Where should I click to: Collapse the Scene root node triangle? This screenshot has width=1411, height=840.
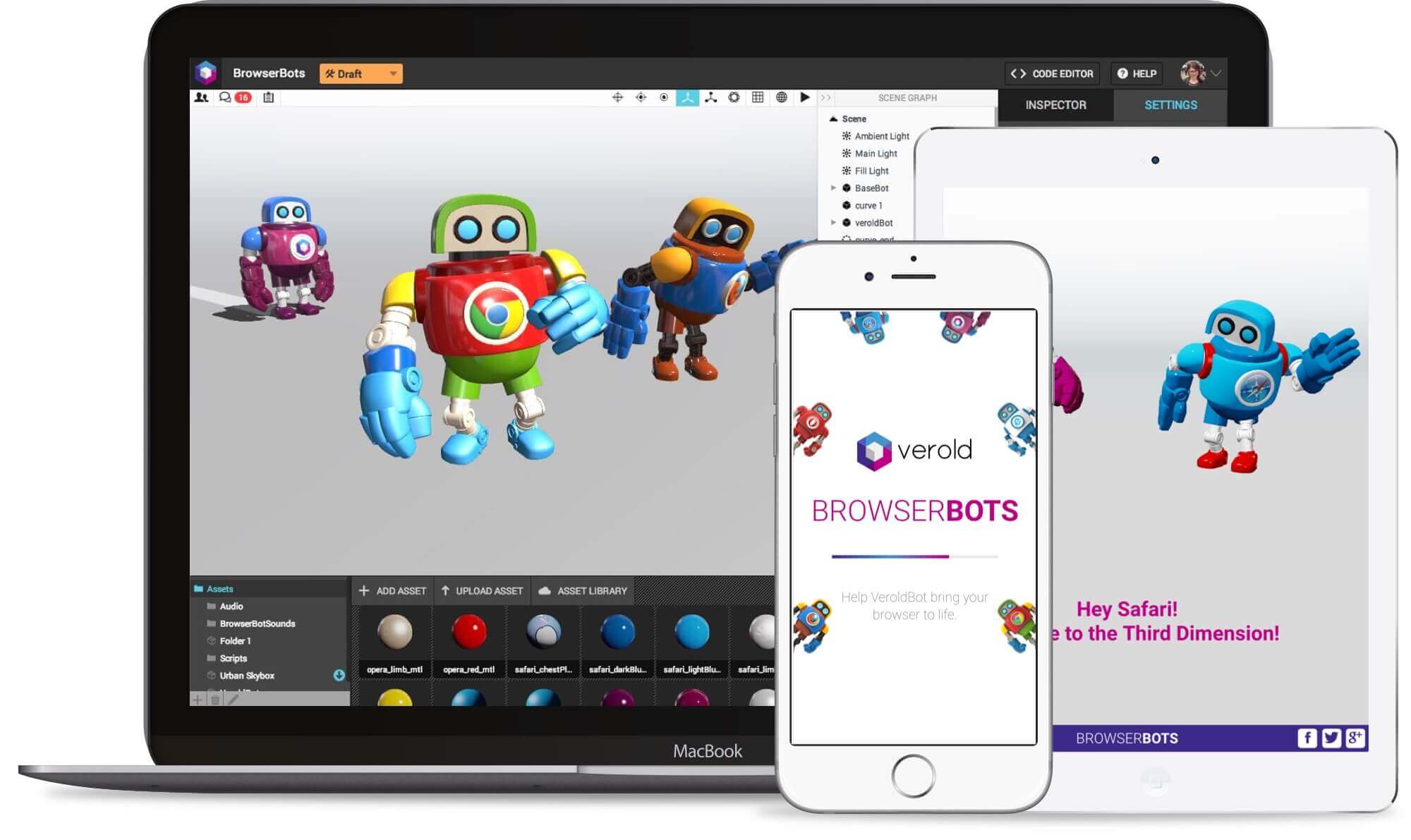(833, 119)
